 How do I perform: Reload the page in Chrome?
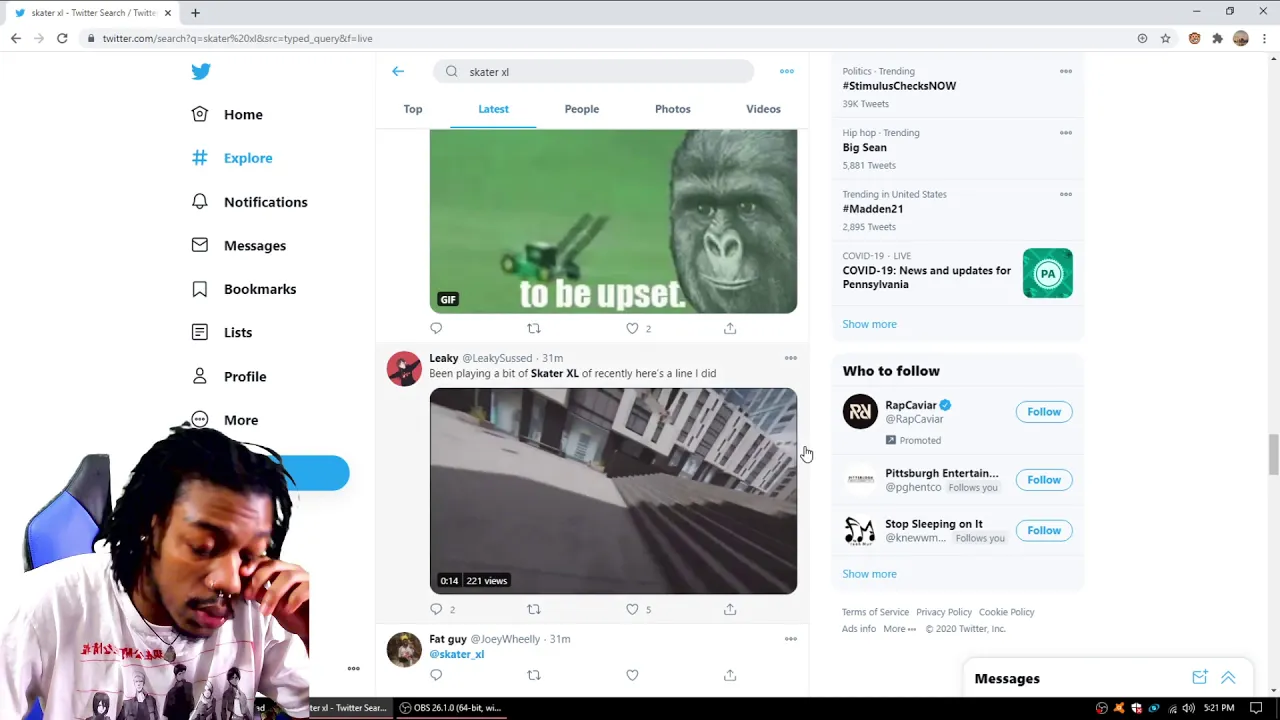tap(62, 38)
